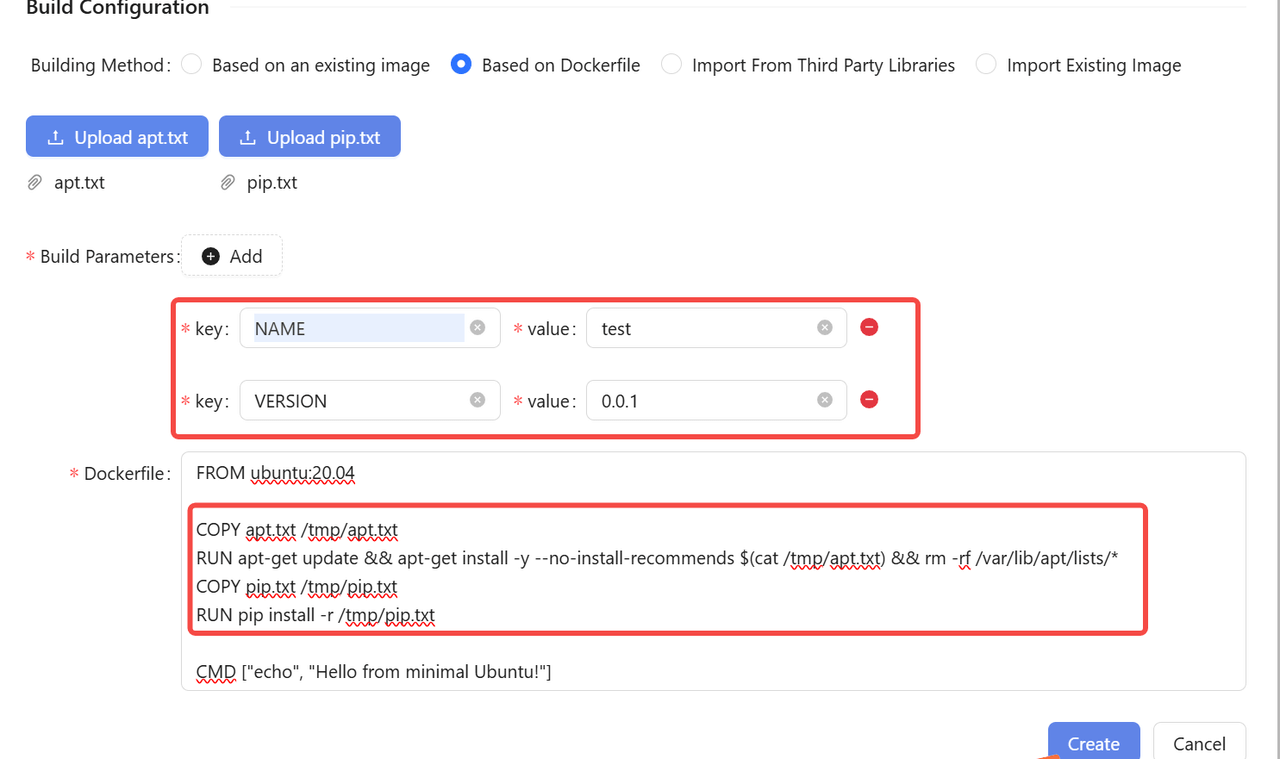Clear the VERSION key field
The height and width of the screenshot is (759, 1280).
click(x=478, y=400)
